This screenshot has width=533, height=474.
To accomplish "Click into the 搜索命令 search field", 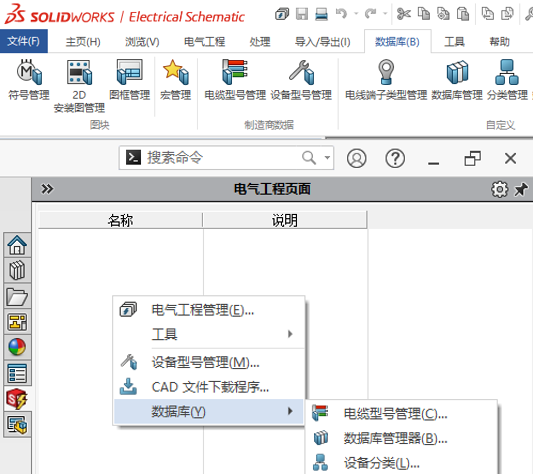I will pos(223,158).
